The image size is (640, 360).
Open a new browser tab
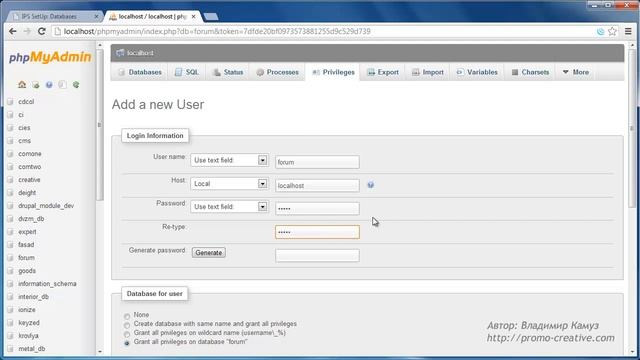211,16
